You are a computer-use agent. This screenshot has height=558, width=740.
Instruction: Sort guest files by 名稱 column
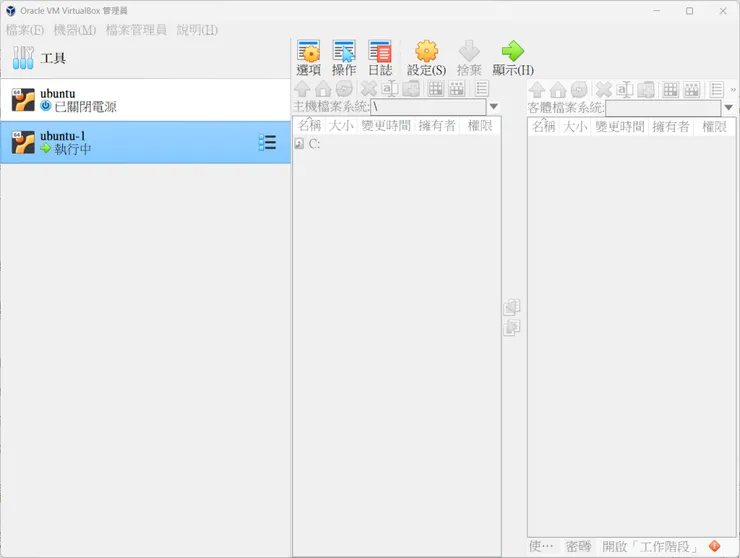544,127
